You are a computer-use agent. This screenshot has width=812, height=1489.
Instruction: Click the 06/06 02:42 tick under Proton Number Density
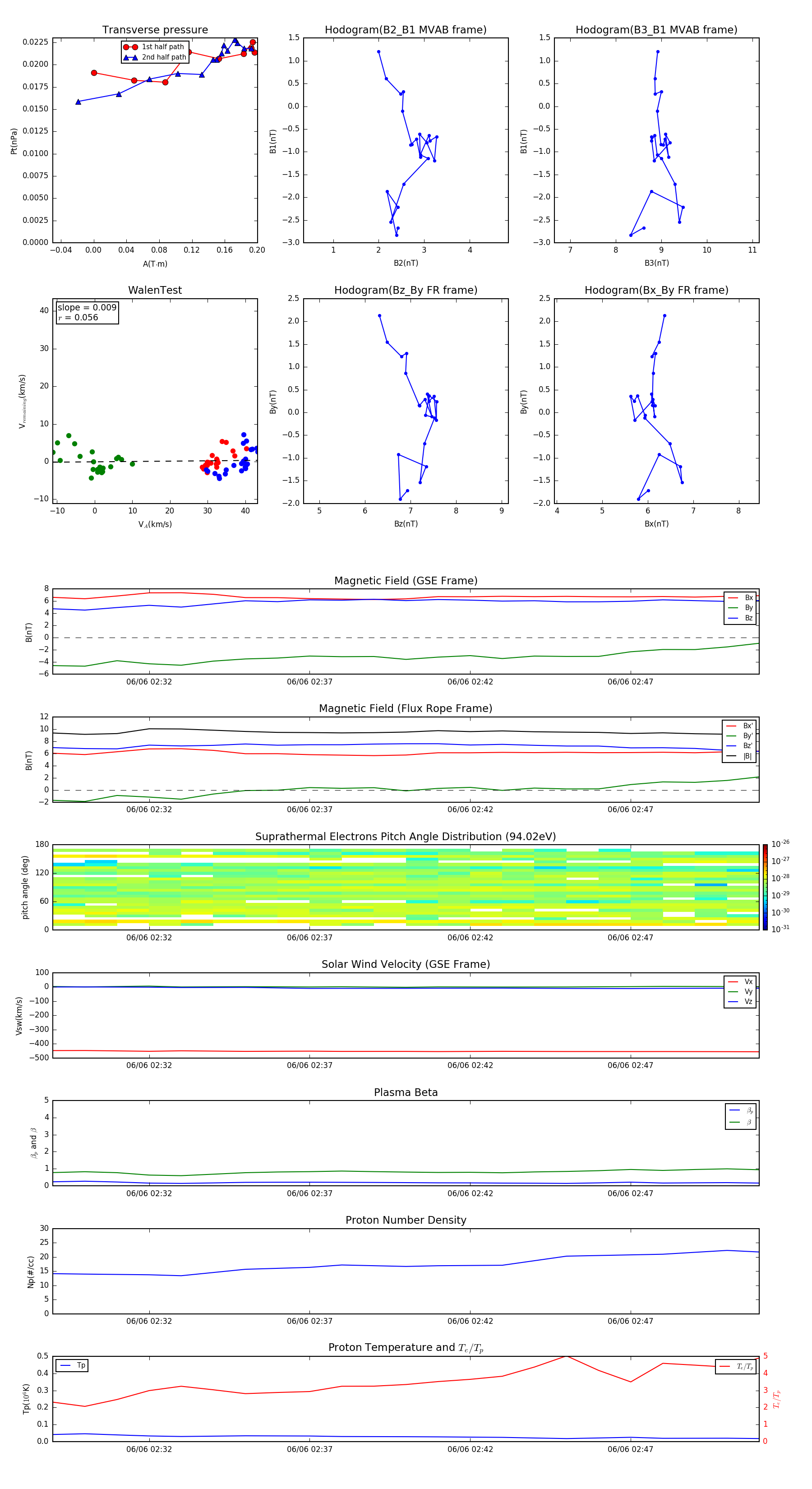[470, 1321]
